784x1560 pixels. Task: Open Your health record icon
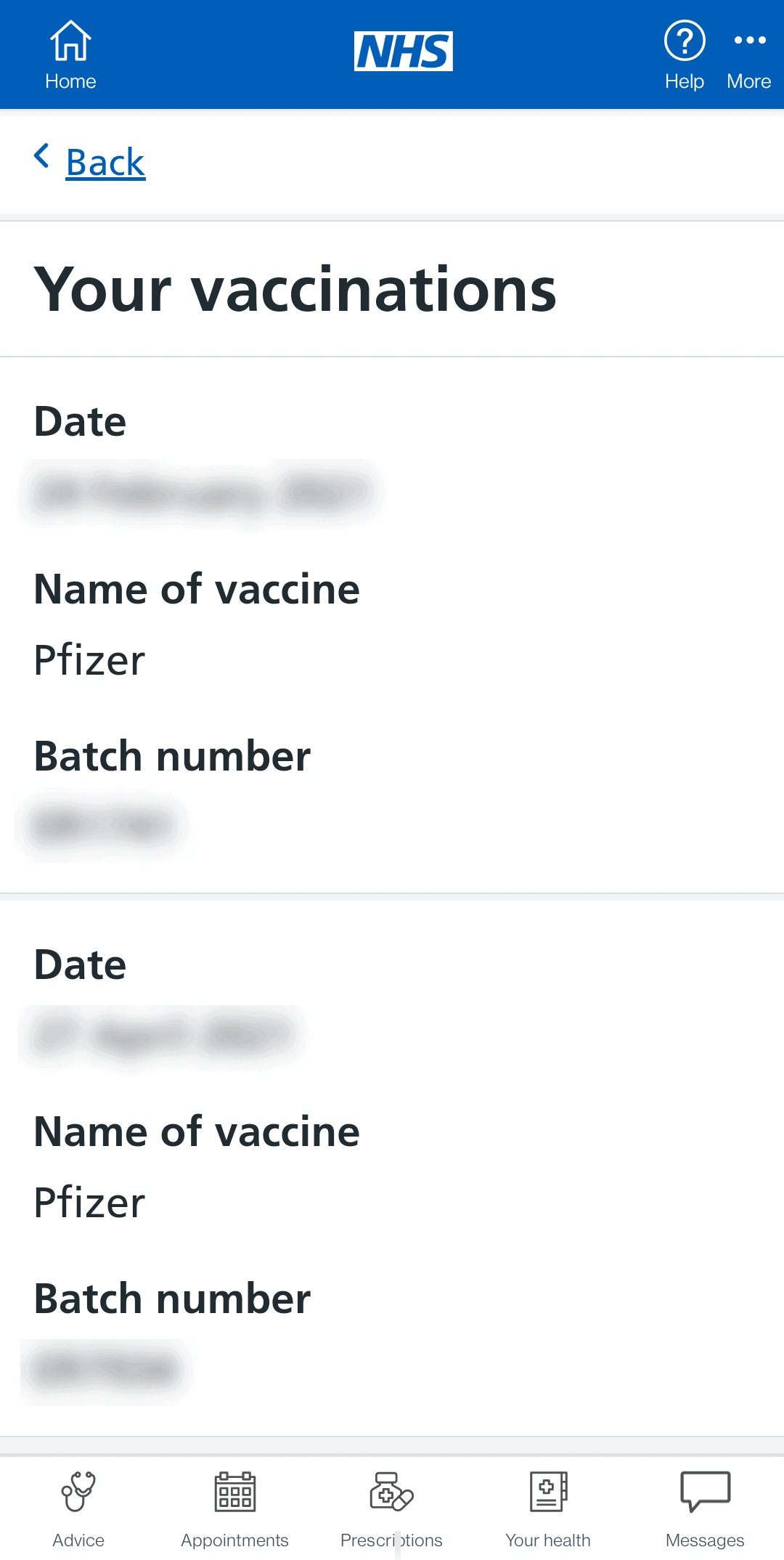(x=548, y=1492)
